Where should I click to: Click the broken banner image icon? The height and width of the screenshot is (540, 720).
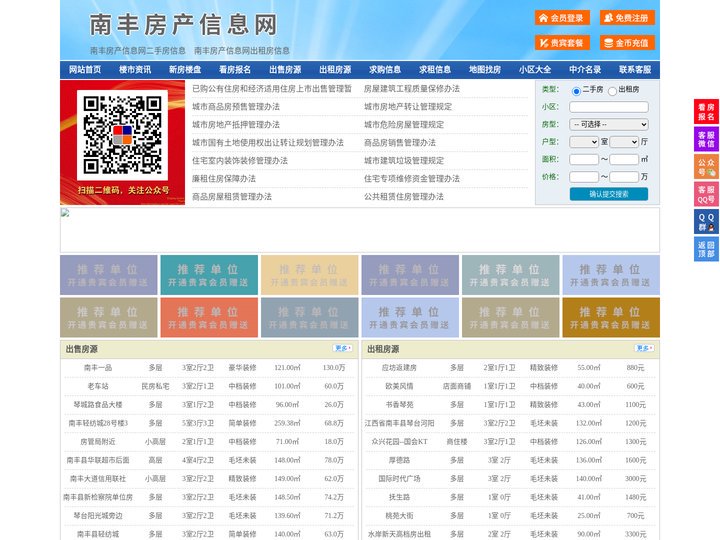[x=65, y=212]
